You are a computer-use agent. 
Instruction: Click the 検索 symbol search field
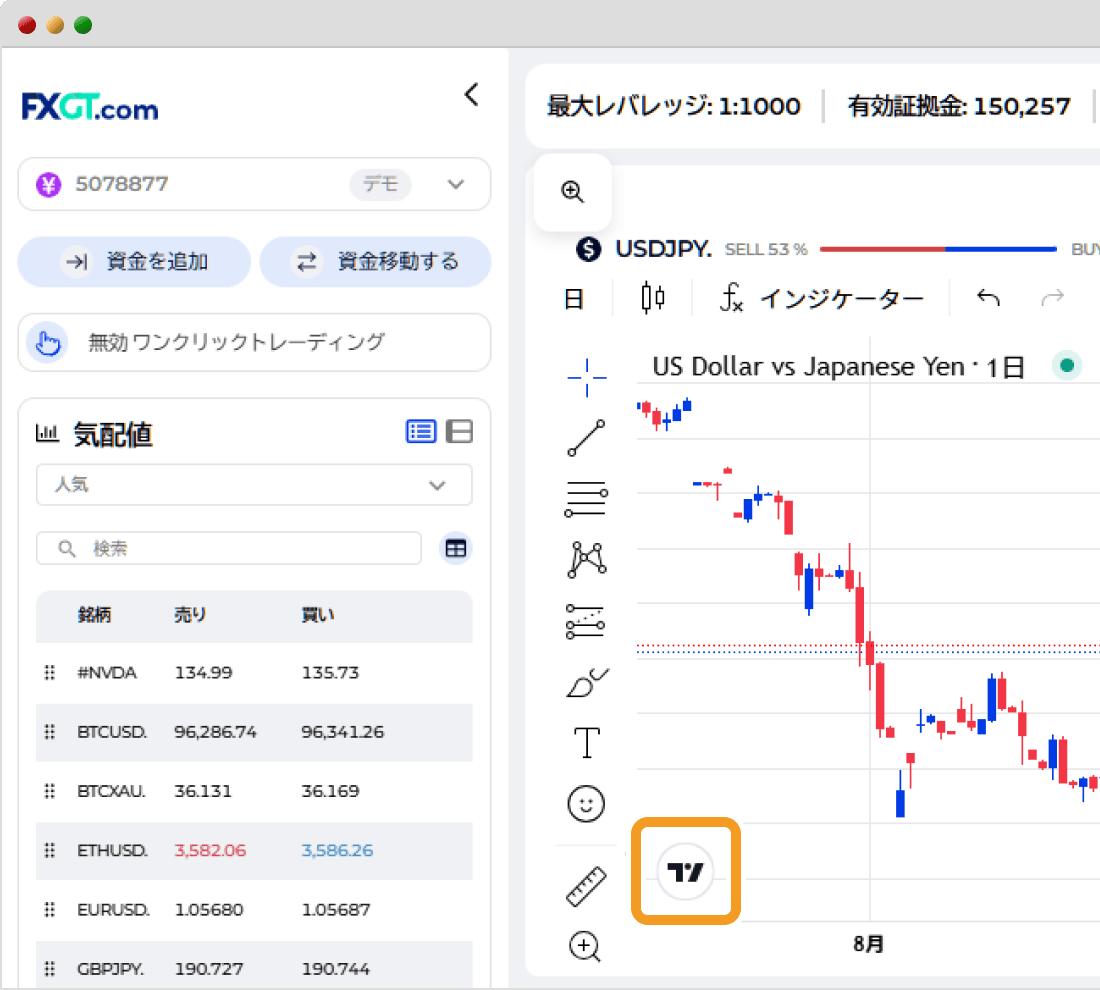[230, 548]
